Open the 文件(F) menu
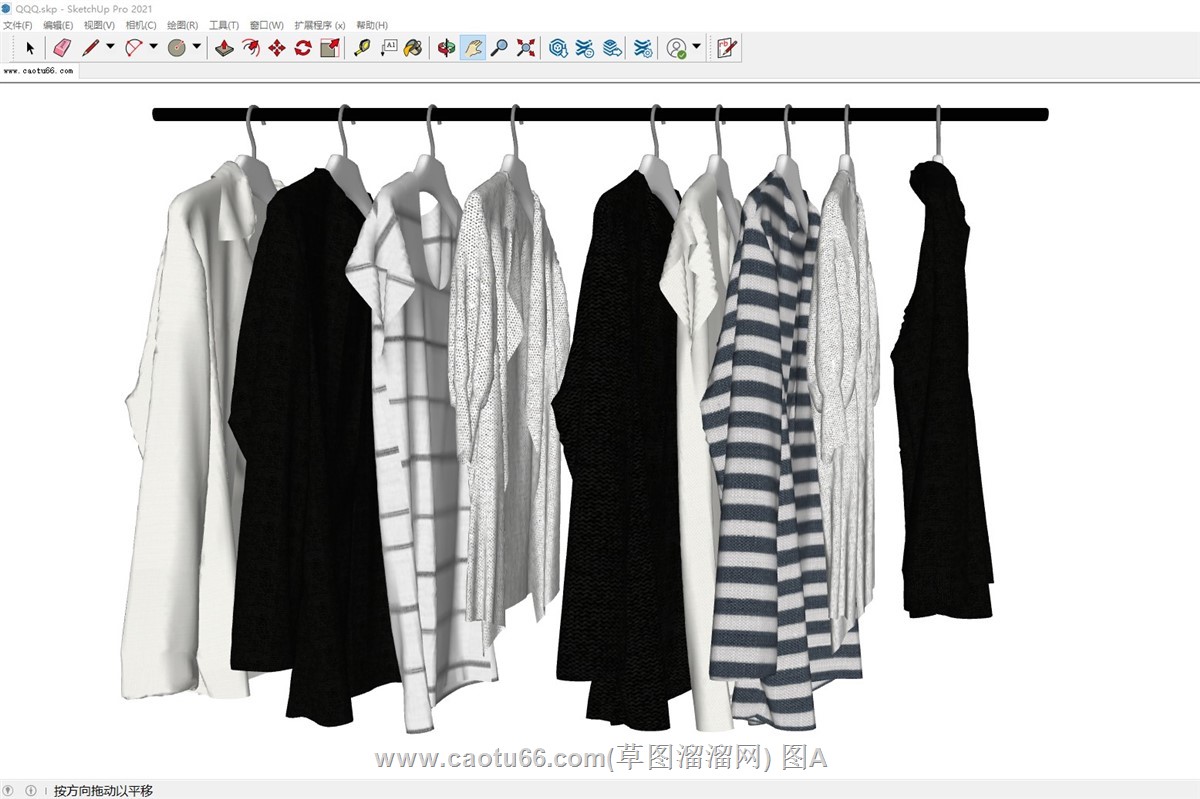1200x799 pixels. 18,25
